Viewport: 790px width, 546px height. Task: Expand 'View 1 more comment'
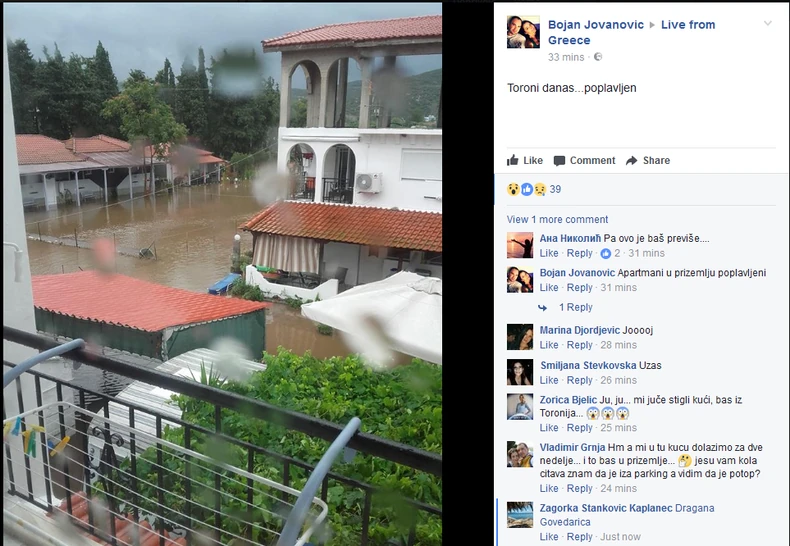557,220
